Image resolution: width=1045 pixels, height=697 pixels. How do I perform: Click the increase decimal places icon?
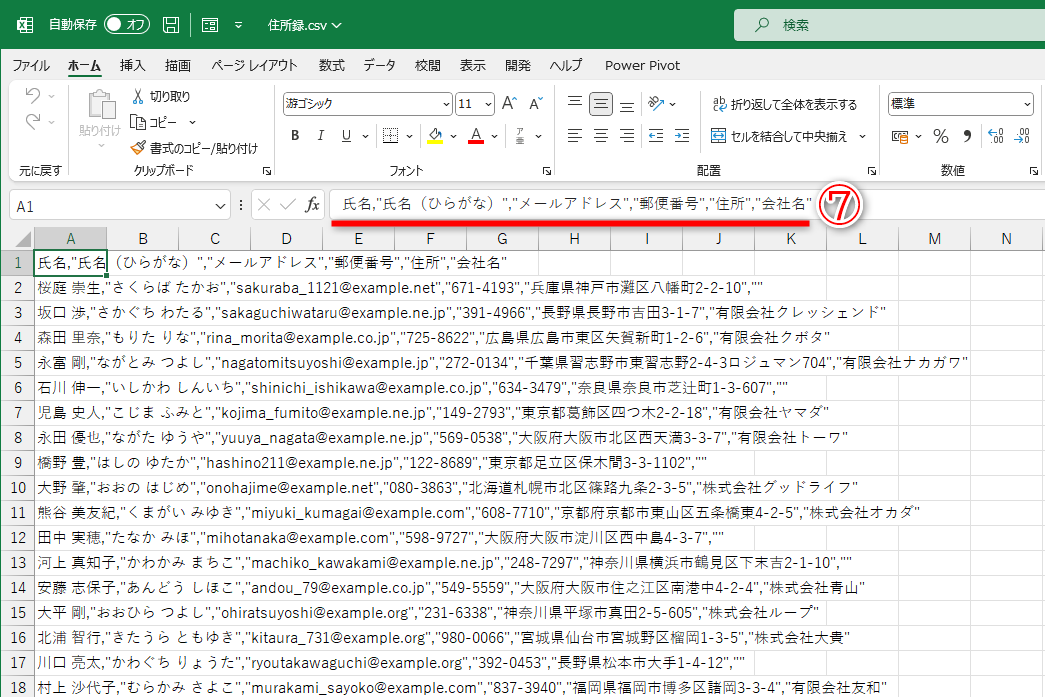(997, 134)
